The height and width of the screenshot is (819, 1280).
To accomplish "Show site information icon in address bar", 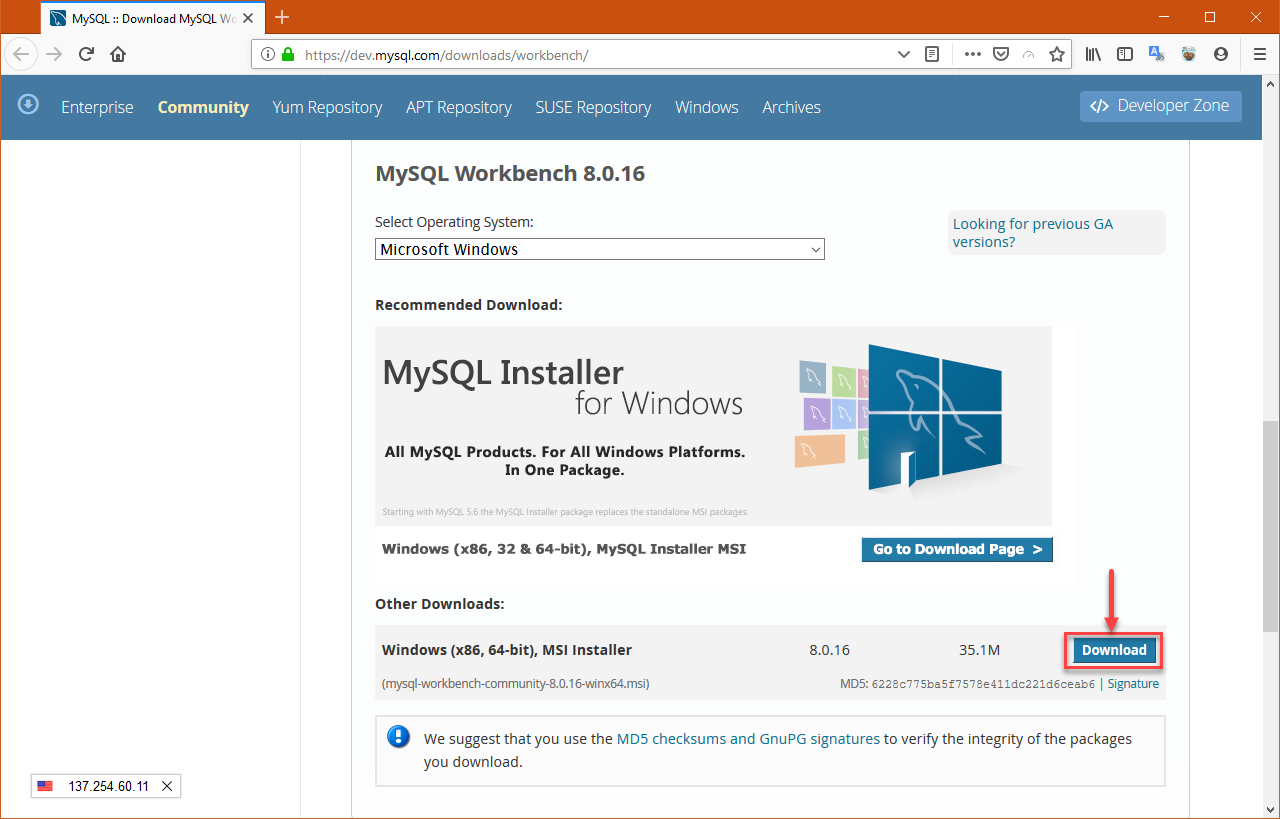I will coord(268,54).
